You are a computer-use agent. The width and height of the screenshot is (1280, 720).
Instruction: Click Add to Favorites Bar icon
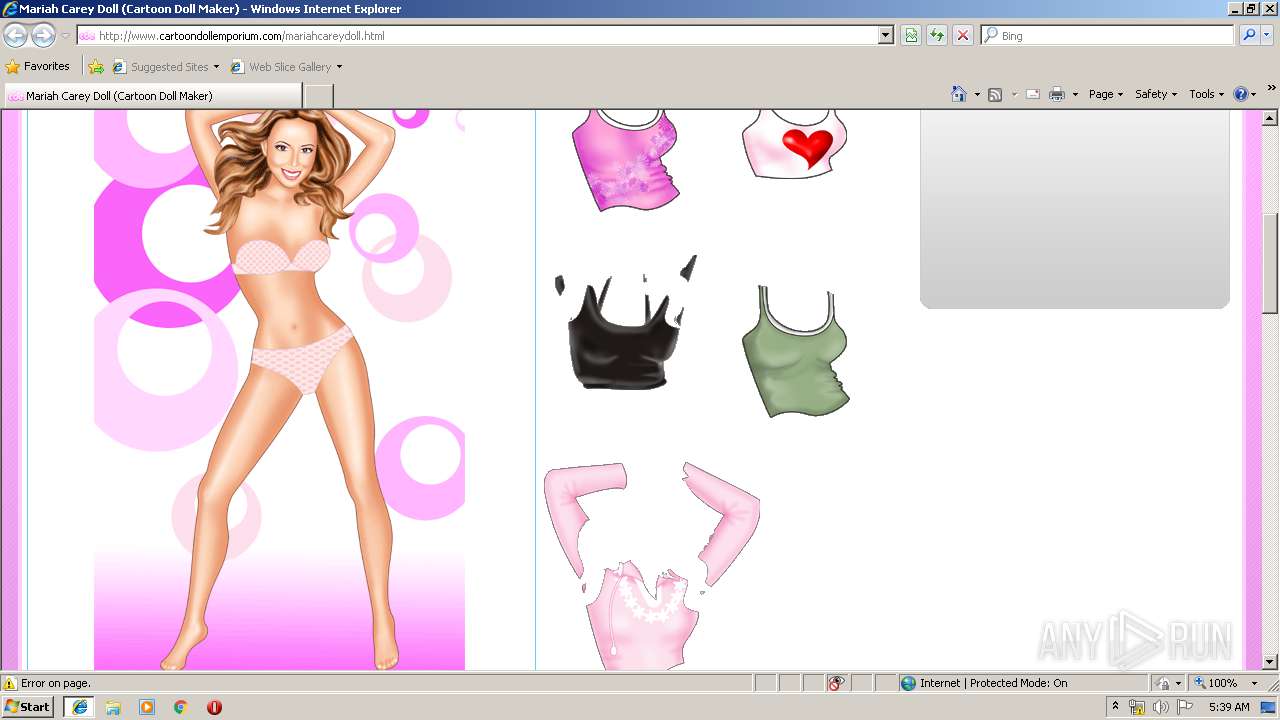tap(96, 67)
